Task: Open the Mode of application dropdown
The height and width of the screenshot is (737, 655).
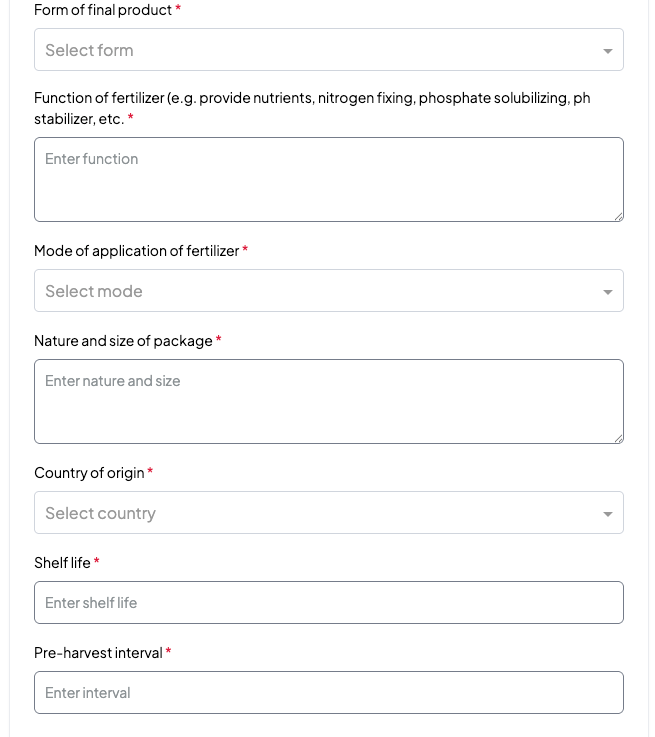Action: coord(329,290)
